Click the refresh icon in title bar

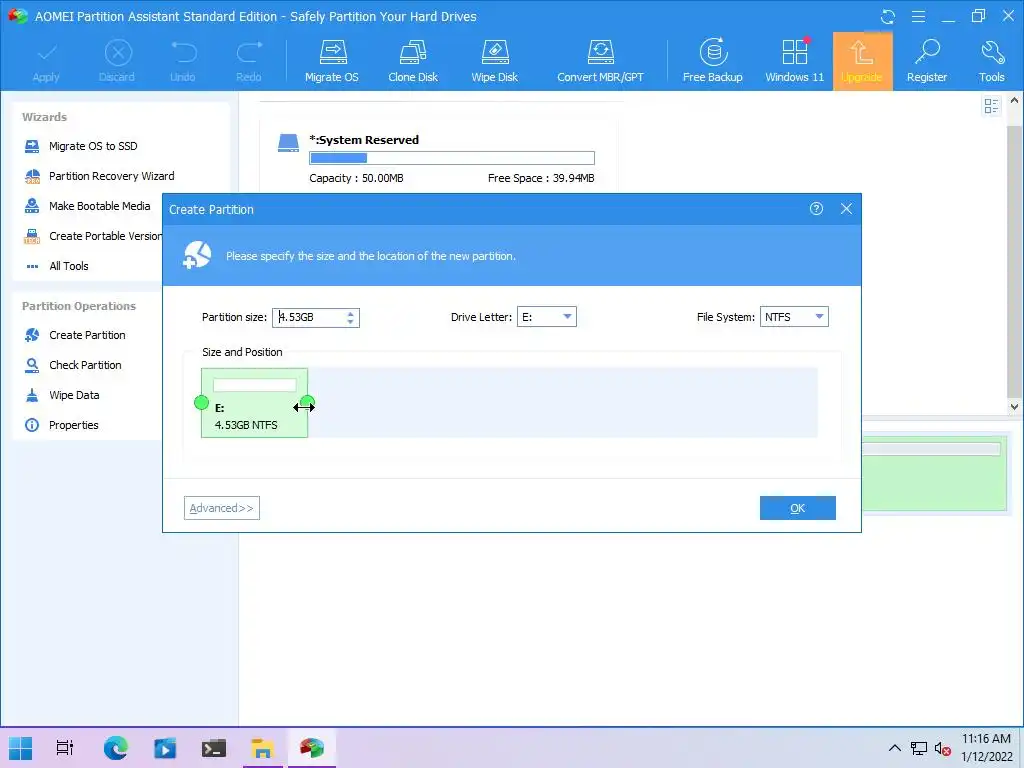pos(888,16)
